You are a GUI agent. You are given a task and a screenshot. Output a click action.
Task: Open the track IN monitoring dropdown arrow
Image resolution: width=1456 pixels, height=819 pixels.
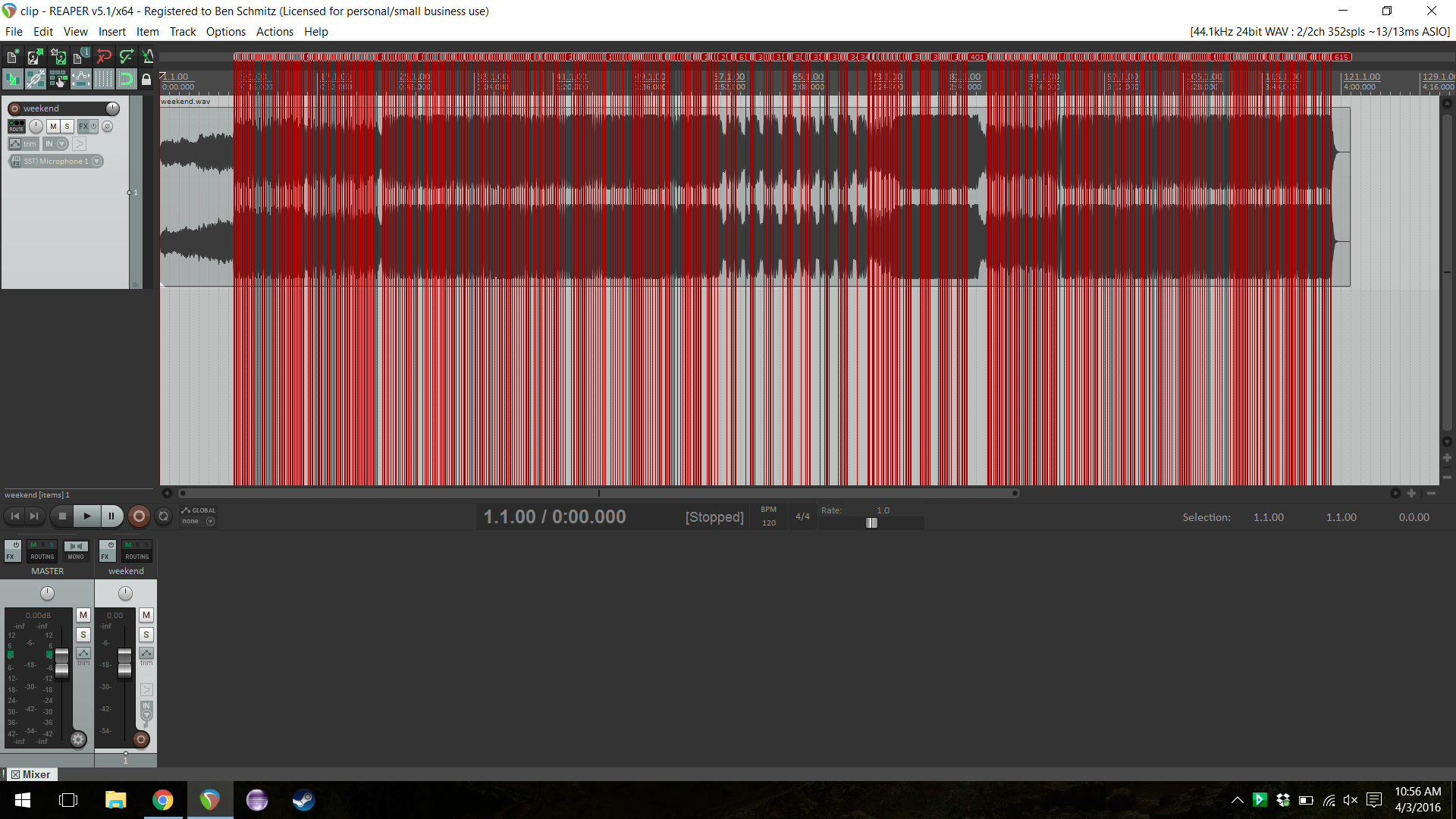coord(63,144)
